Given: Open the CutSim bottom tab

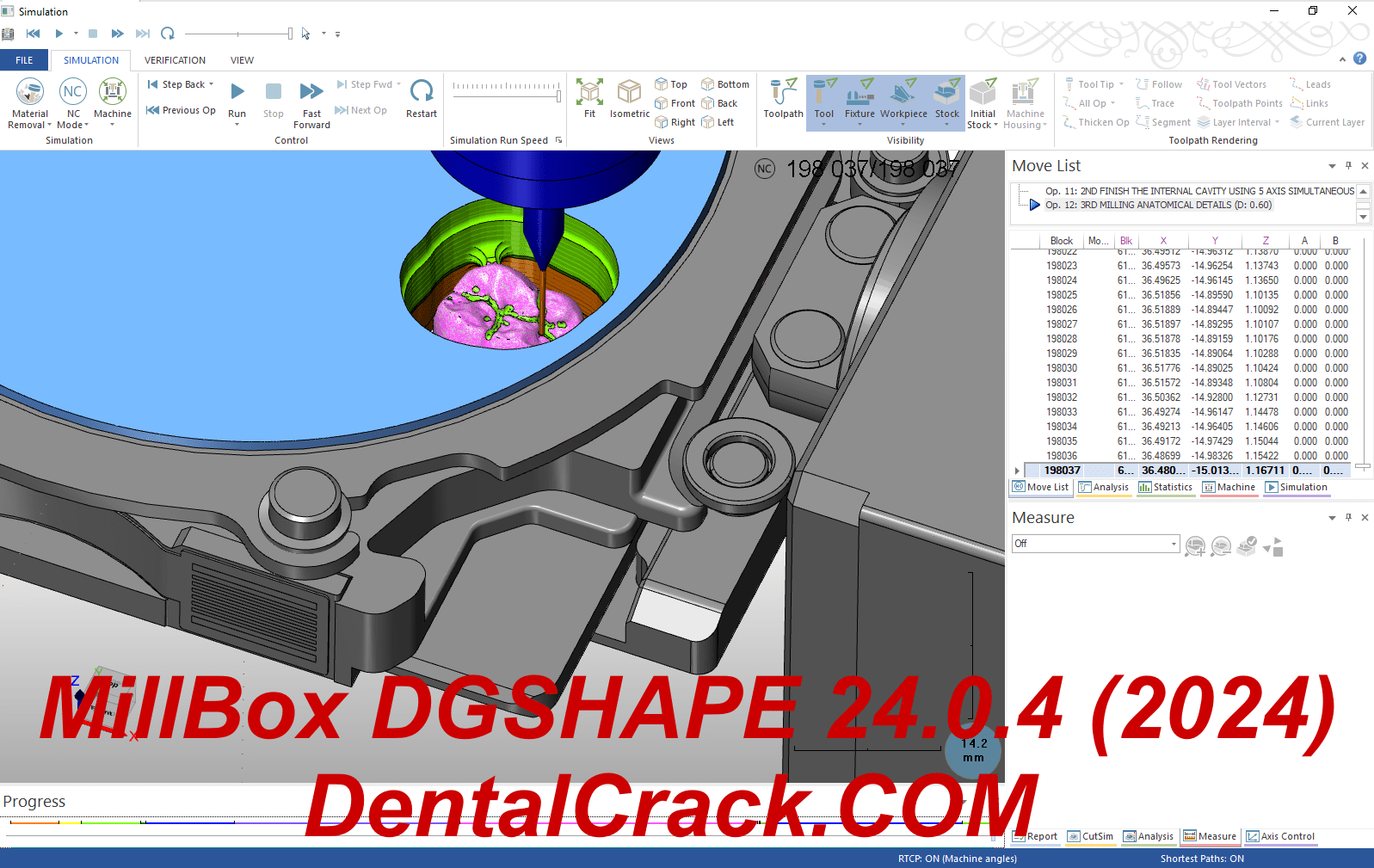Looking at the screenshot, I should click(1090, 836).
